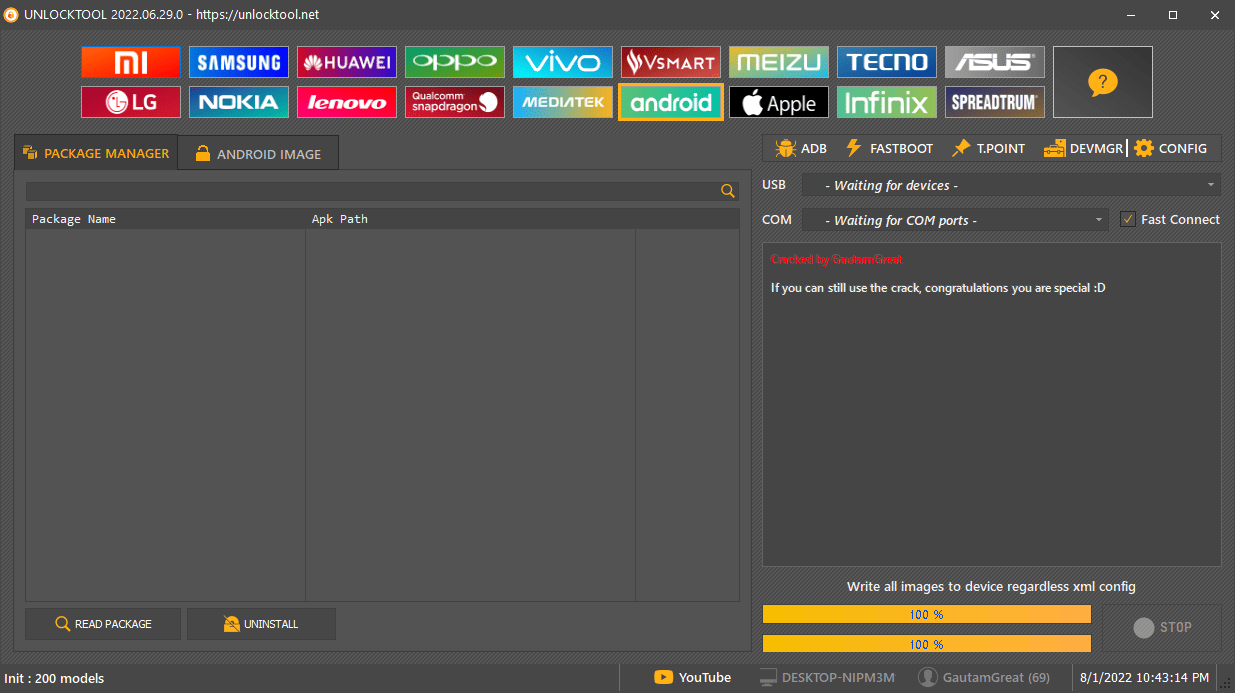Click the Xiaomi MI logo
Viewport: 1235px width, 693px height.
130,61
